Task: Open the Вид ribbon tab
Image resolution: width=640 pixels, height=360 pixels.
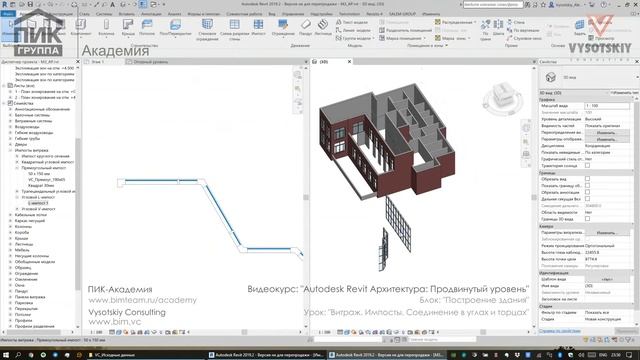Action: tap(272, 14)
